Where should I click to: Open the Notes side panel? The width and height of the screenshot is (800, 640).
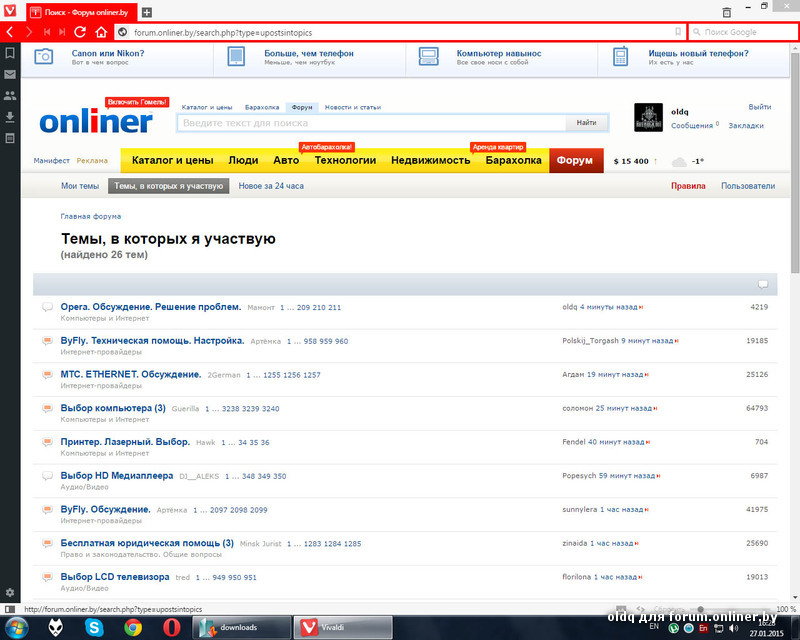10,138
